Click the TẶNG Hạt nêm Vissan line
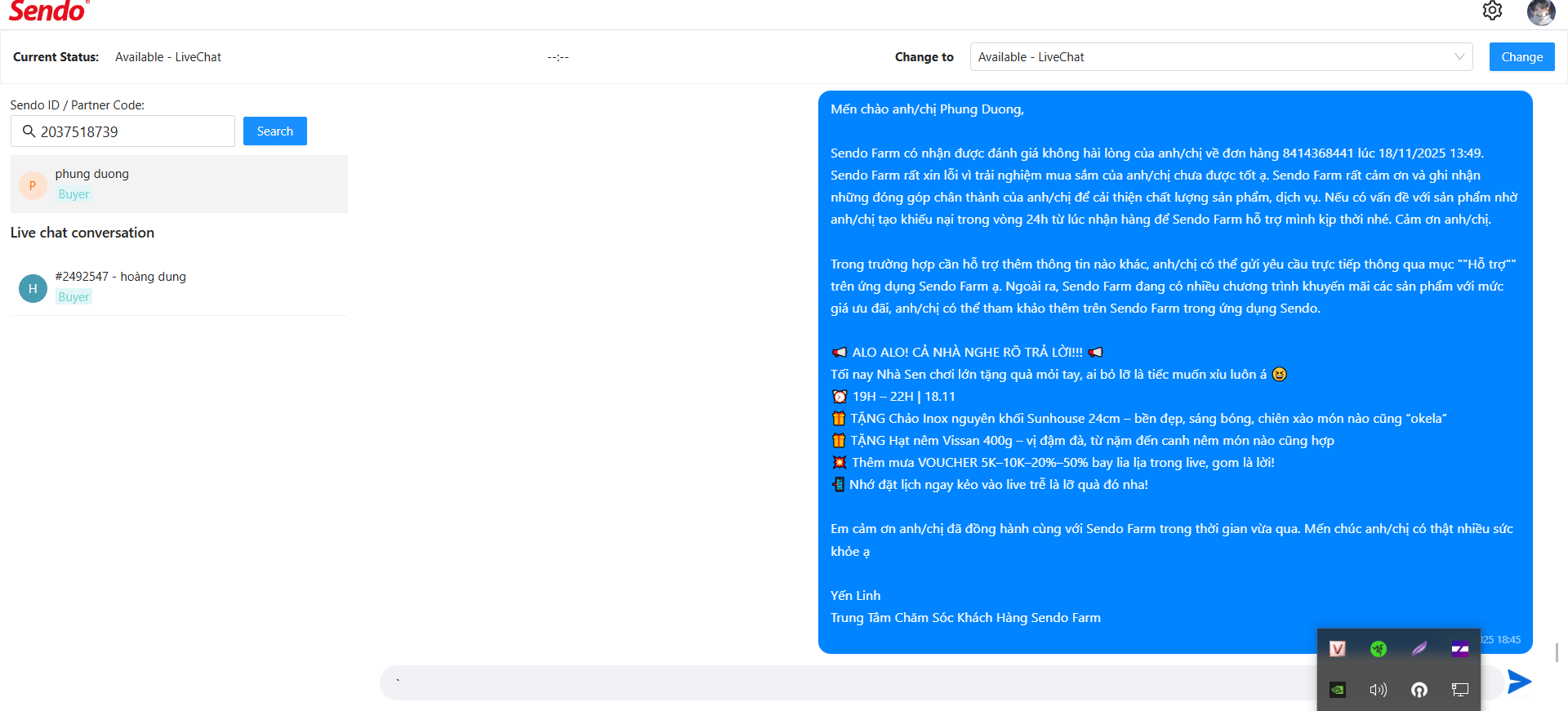The height and width of the screenshot is (711, 1568). click(x=1083, y=441)
